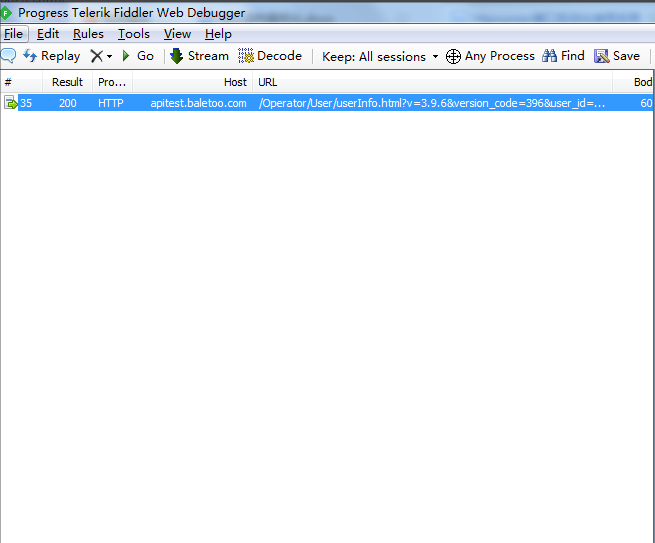This screenshot has height=543, width=655.
Task: Click the Remove sessions X icon
Action: (x=96, y=56)
